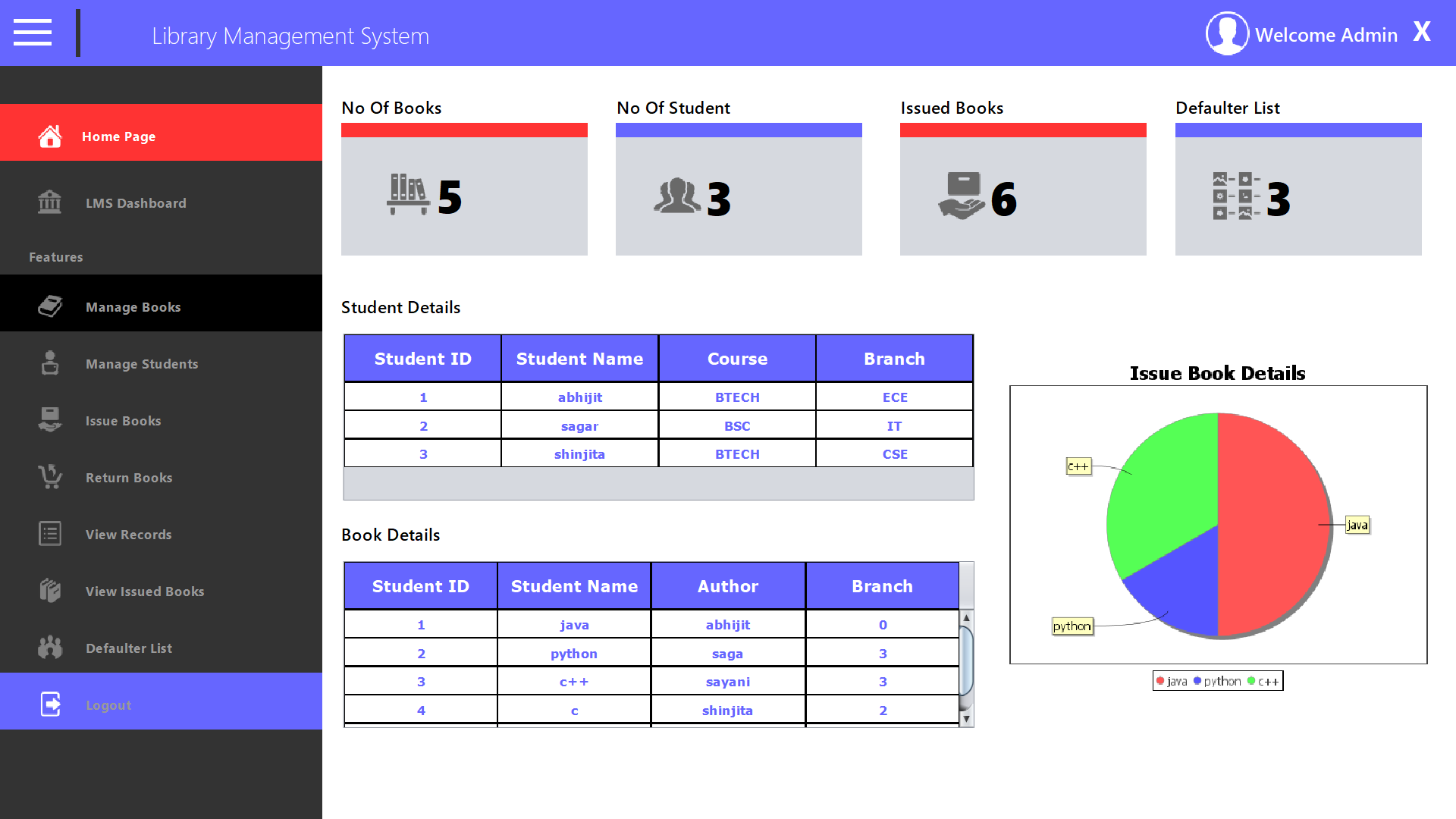Select the 'python' cell in Book Details
Image resolution: width=1456 pixels, height=819 pixels.
click(574, 653)
